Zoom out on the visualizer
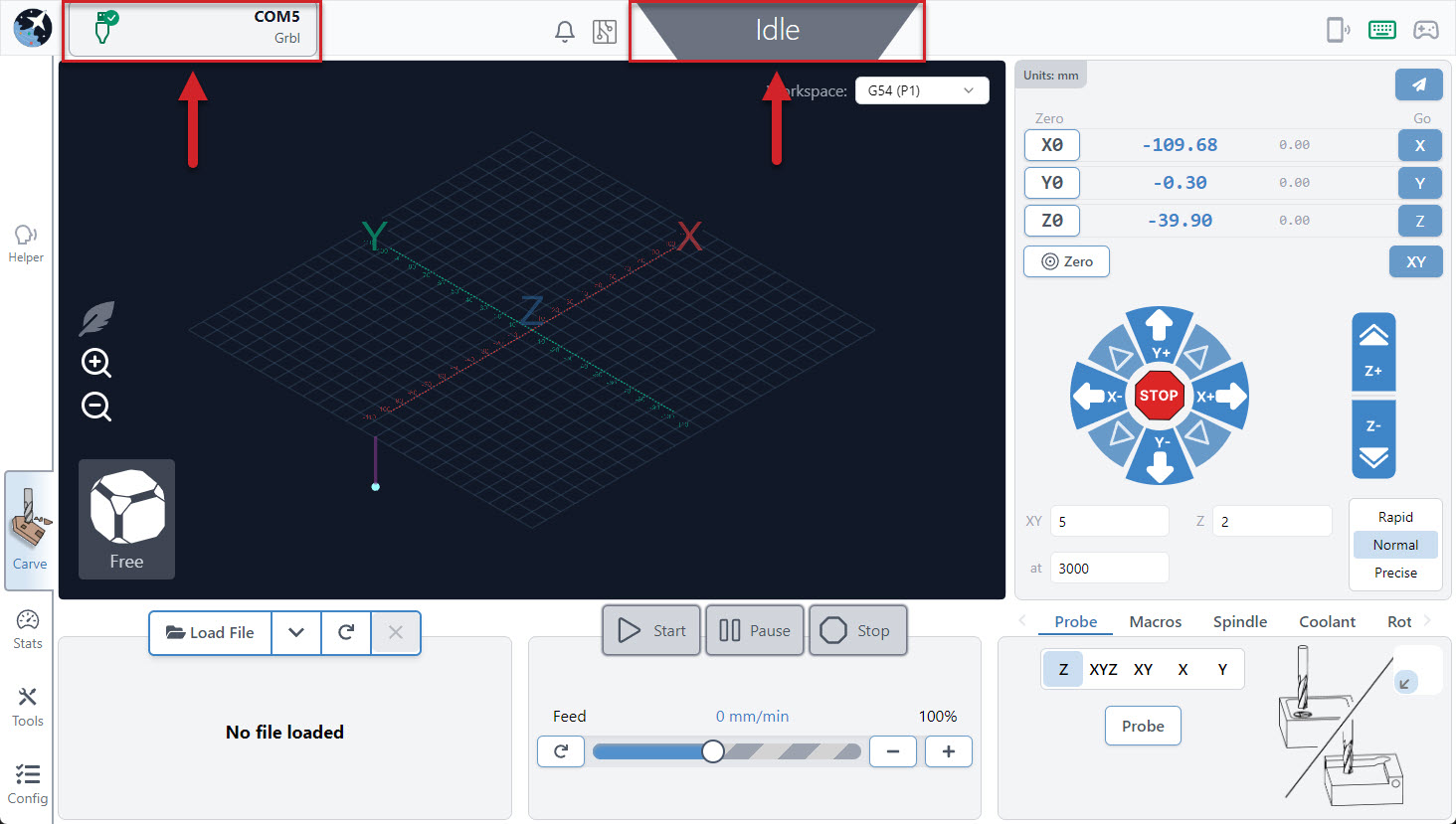This screenshot has width=1456, height=824. pyautogui.click(x=96, y=407)
